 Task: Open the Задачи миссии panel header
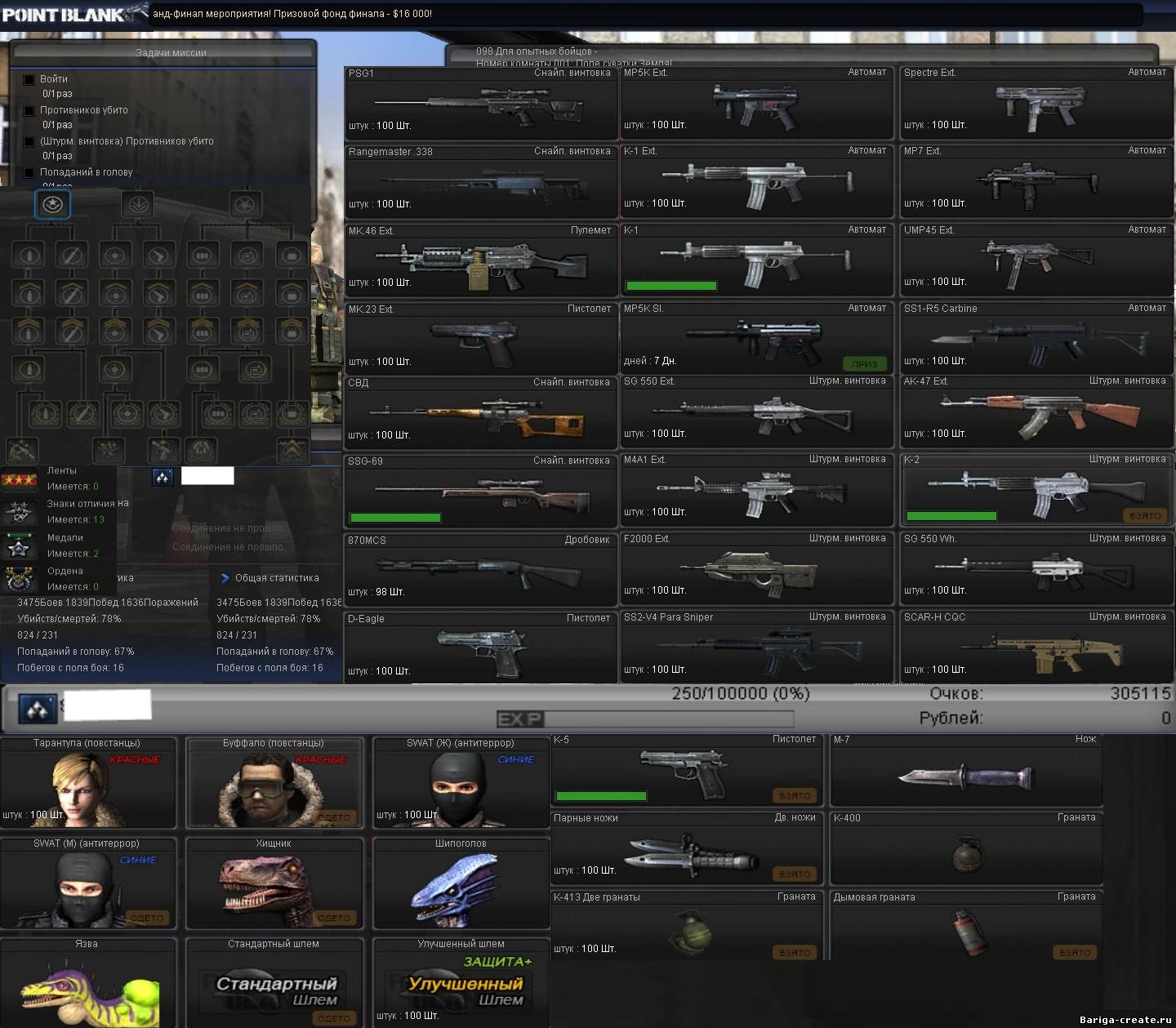click(x=163, y=52)
